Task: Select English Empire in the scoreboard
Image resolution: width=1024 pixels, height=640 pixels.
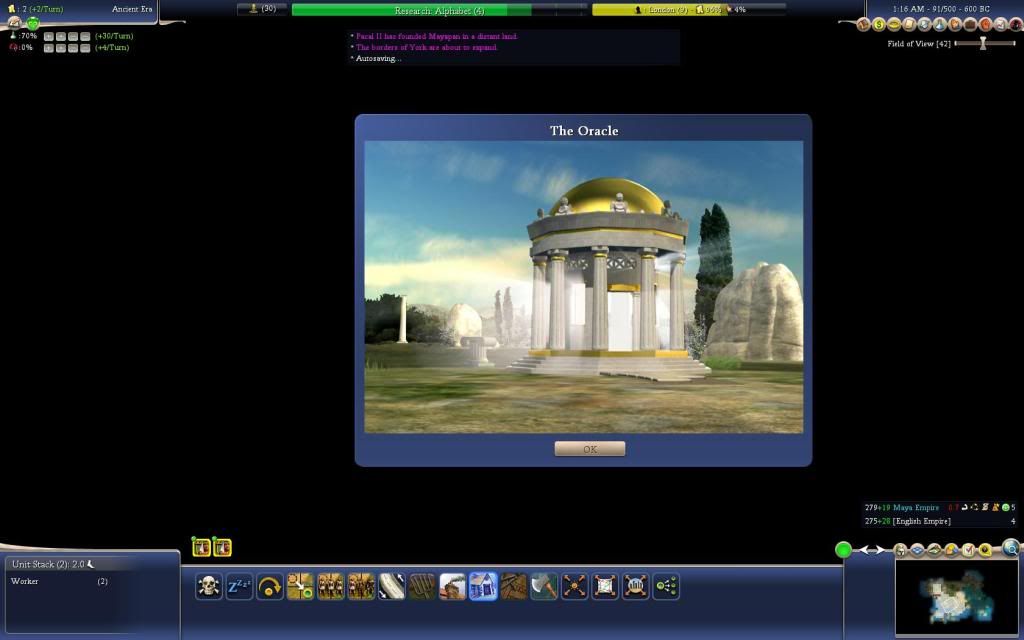Action: 921,521
